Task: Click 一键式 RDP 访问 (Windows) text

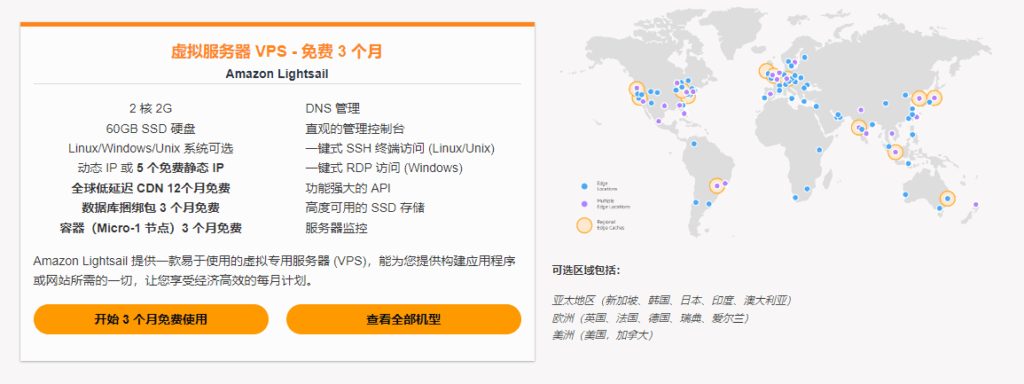Action: pos(384,168)
